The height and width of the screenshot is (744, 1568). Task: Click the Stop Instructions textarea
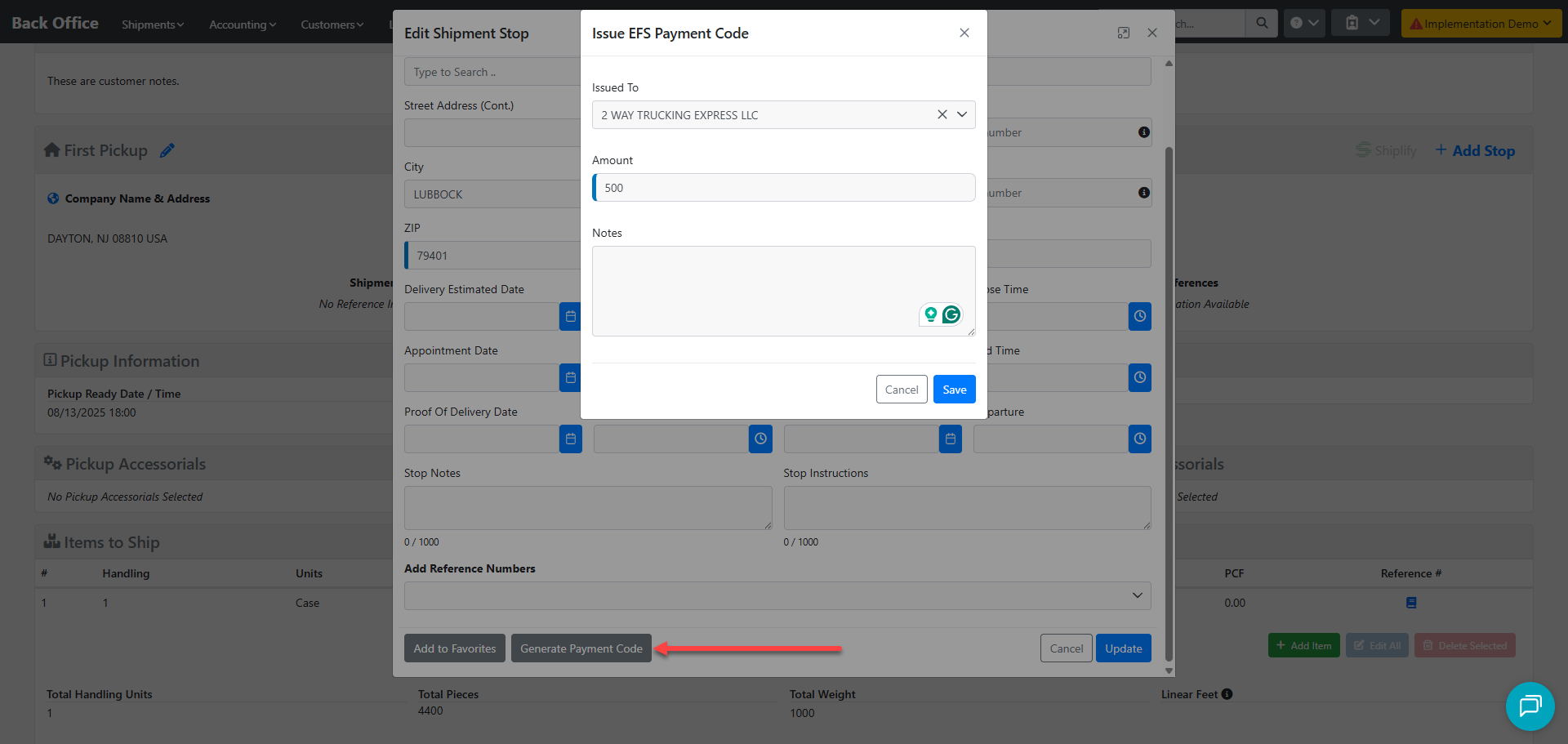[968, 508]
